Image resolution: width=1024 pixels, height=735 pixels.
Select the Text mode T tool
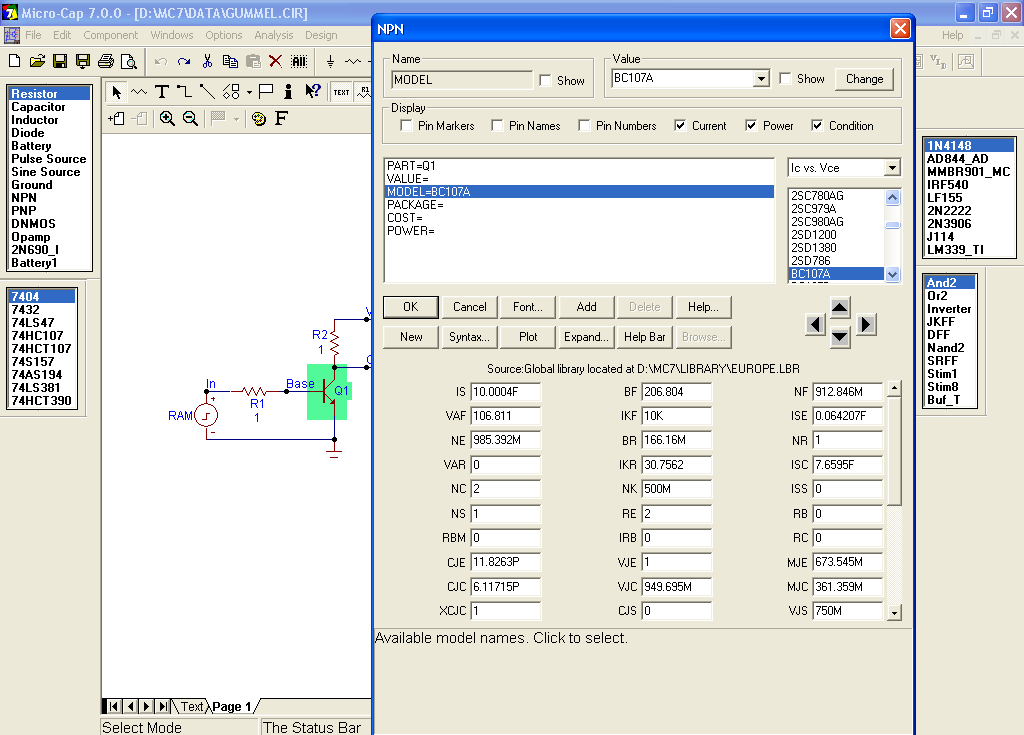point(161,91)
